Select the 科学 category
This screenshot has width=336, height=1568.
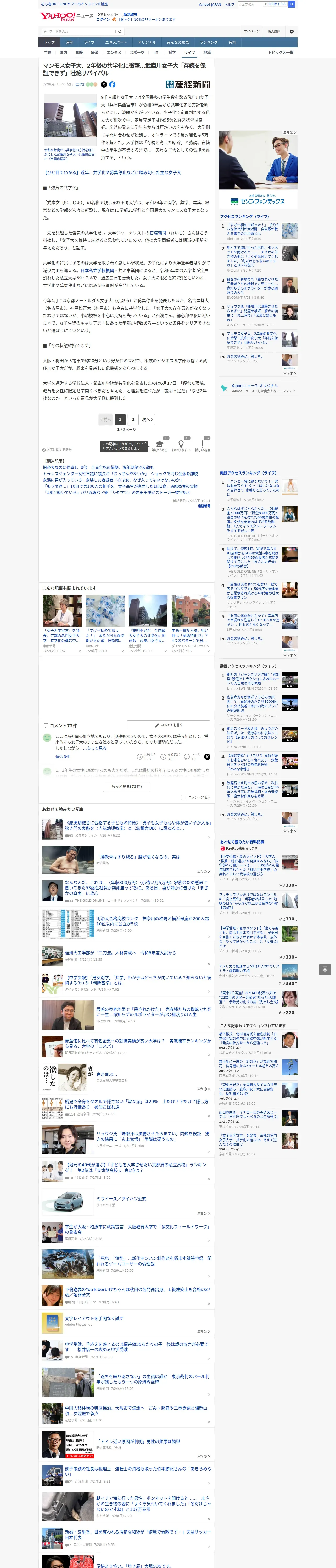tap(172, 52)
